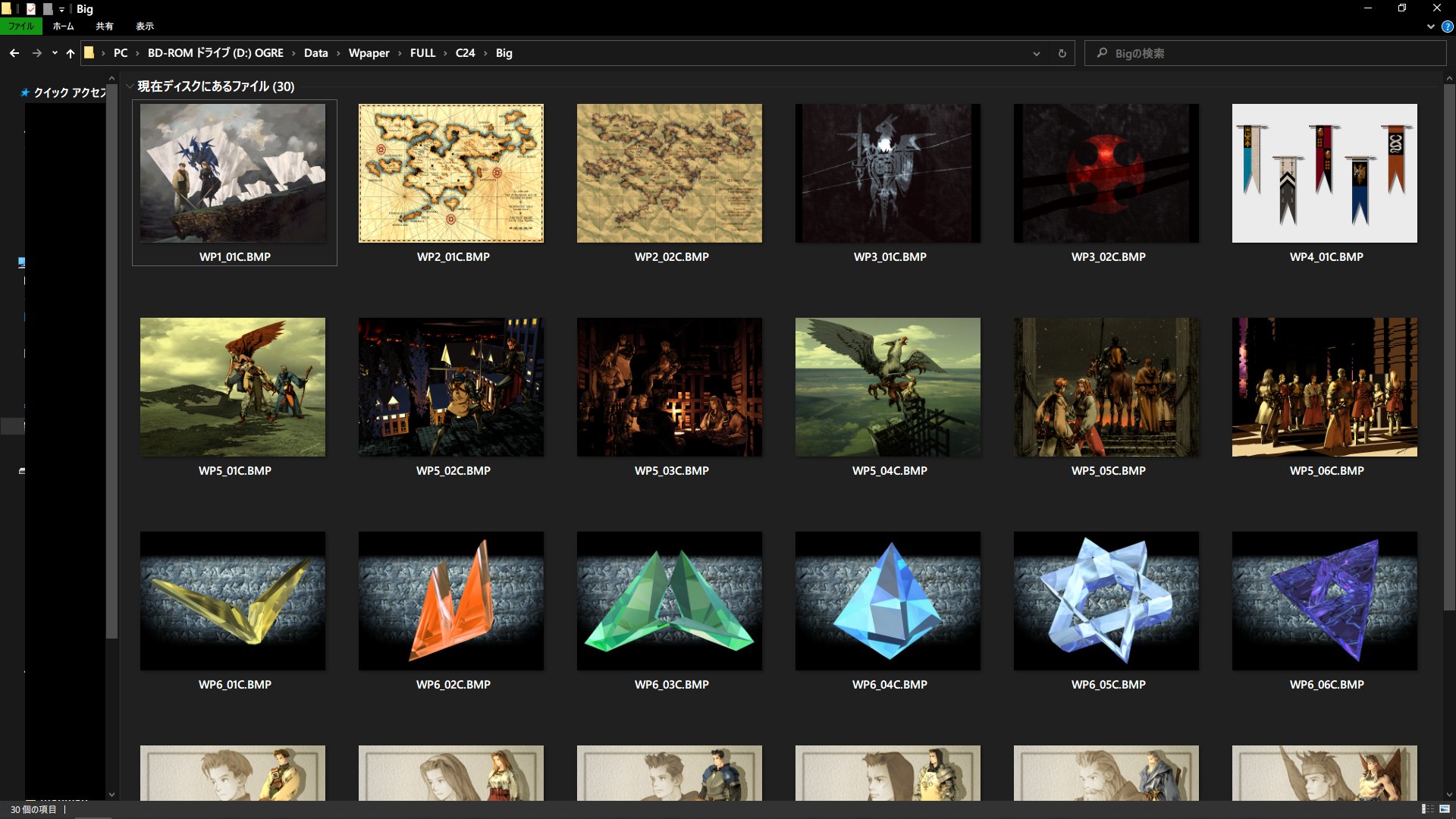Select the WP5_01C.BMP thumbnail
The width and height of the screenshot is (1456, 819).
[x=233, y=388]
